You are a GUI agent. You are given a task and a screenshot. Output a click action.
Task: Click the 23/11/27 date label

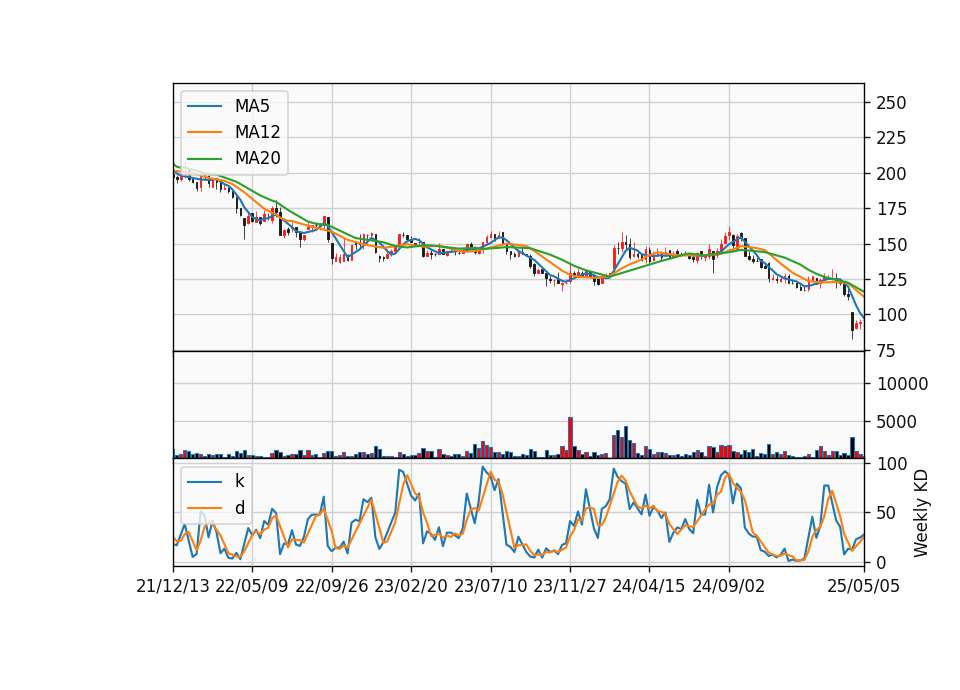(x=570, y=586)
